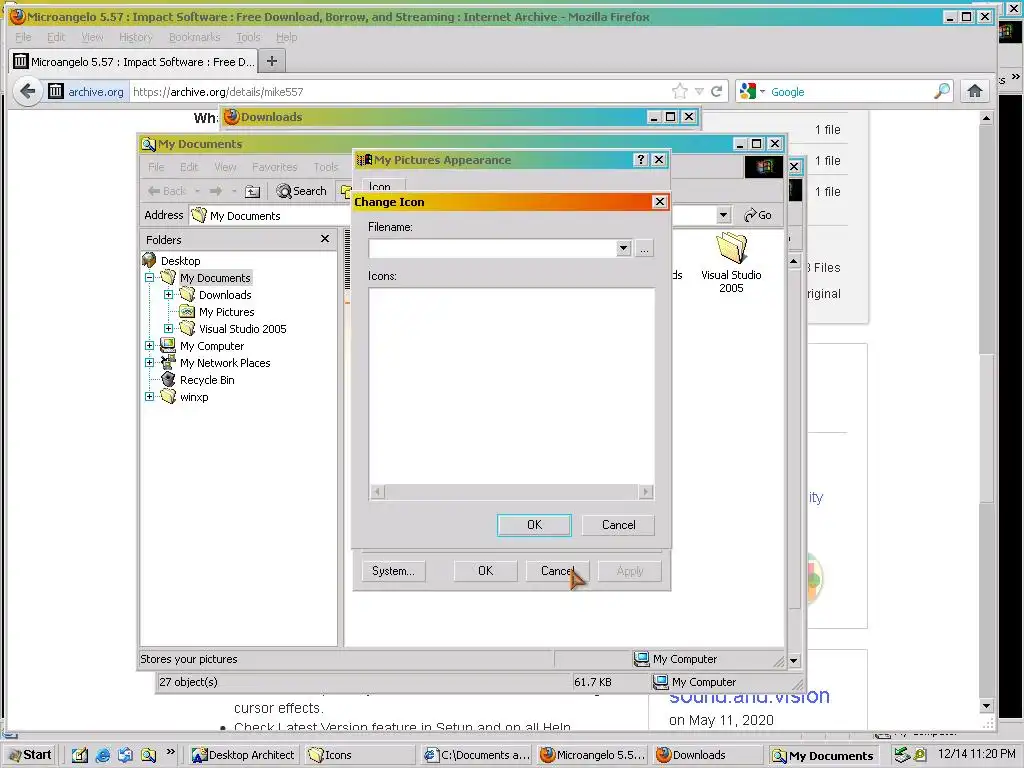Click the taskbar clock

(976, 753)
